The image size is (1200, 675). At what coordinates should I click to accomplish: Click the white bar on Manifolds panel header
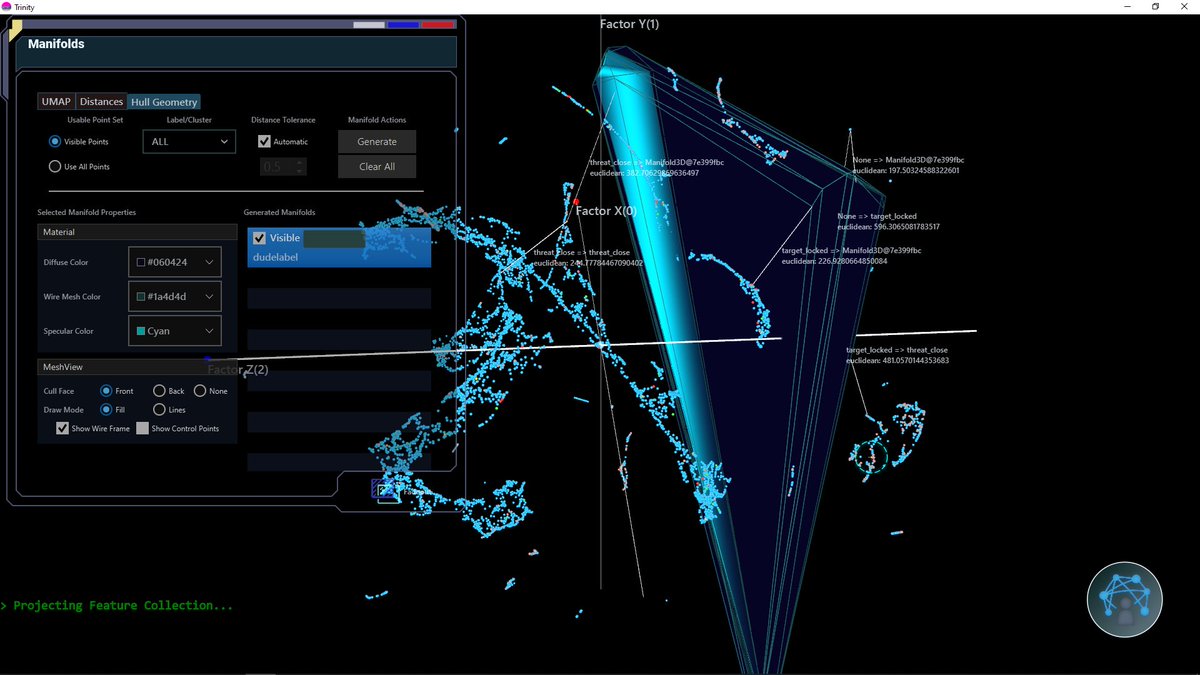coord(369,25)
